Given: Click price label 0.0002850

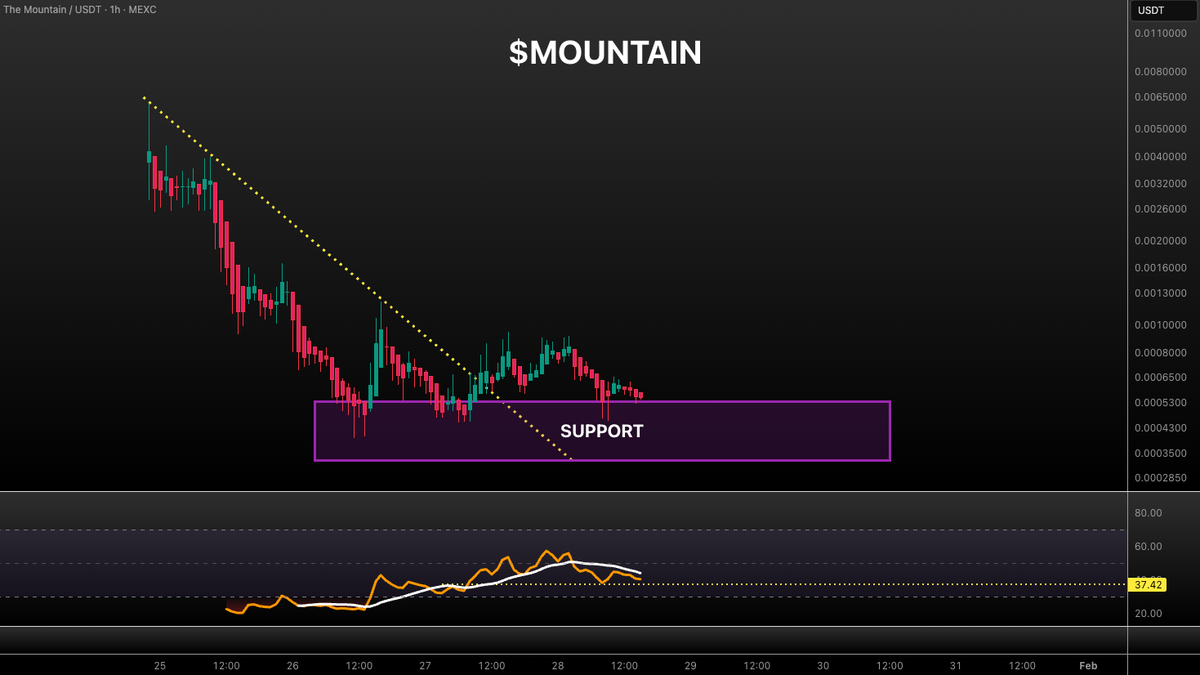Looking at the screenshot, I should click(1160, 478).
